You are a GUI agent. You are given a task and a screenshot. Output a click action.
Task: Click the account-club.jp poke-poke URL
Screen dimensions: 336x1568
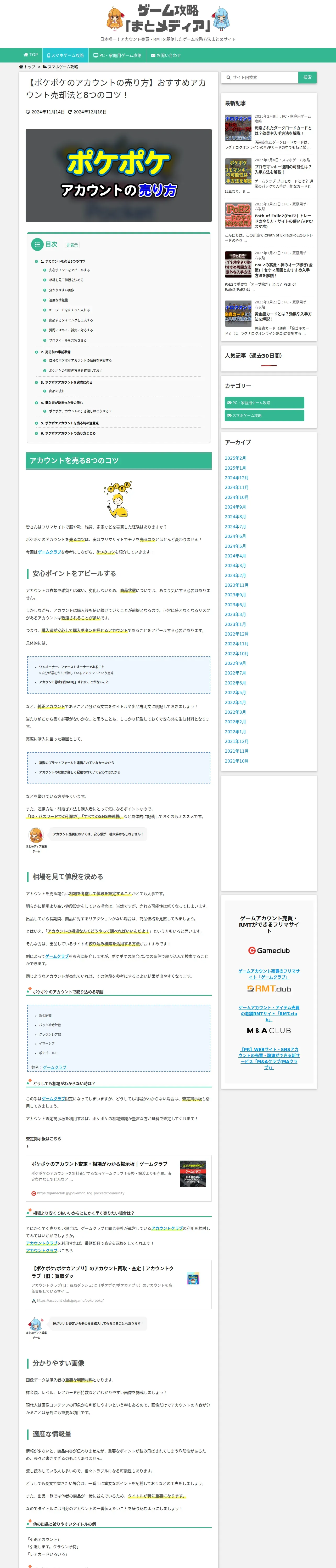pyautogui.click(x=70, y=1300)
